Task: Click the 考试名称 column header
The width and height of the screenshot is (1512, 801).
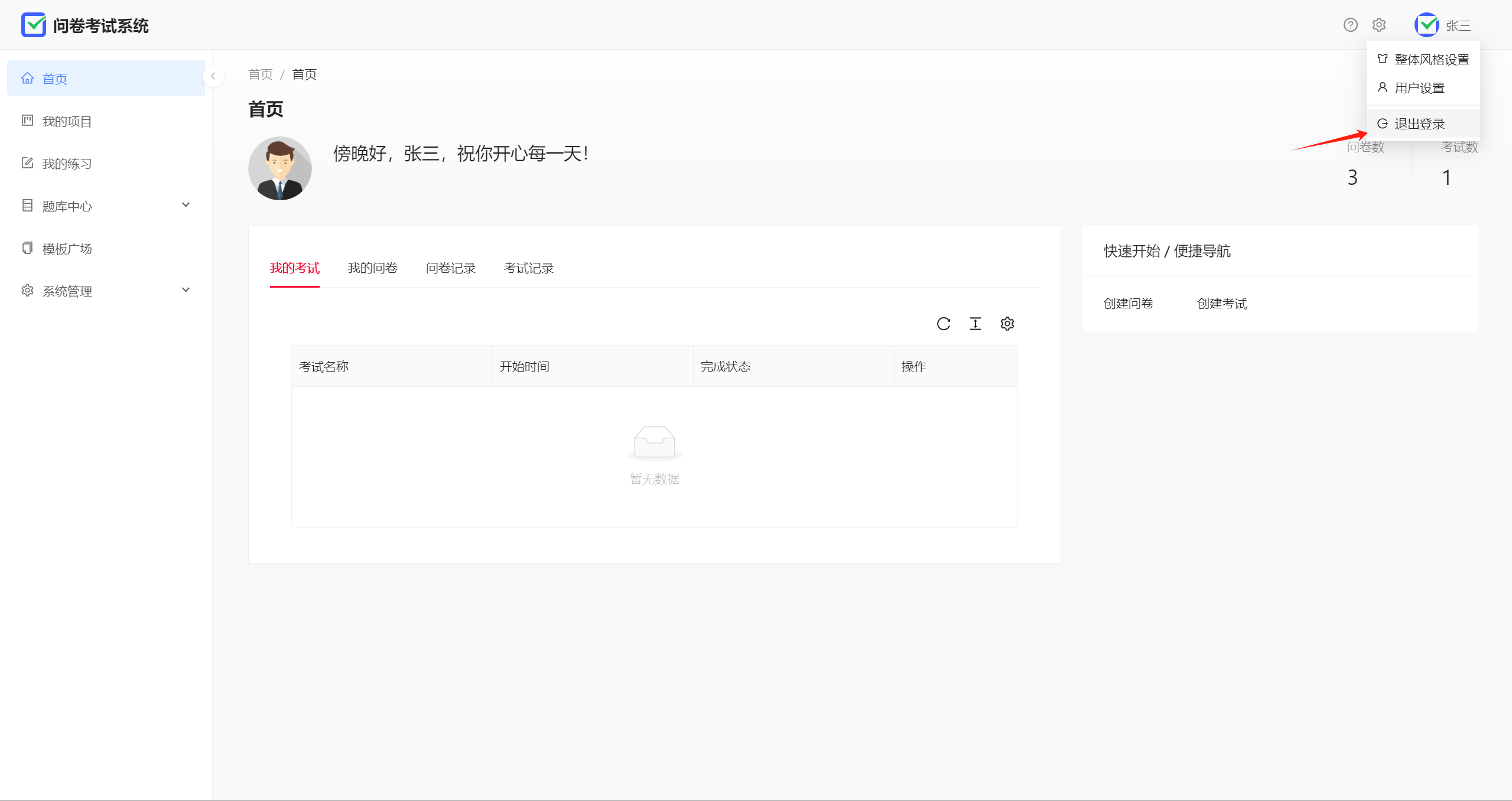Action: (392, 366)
